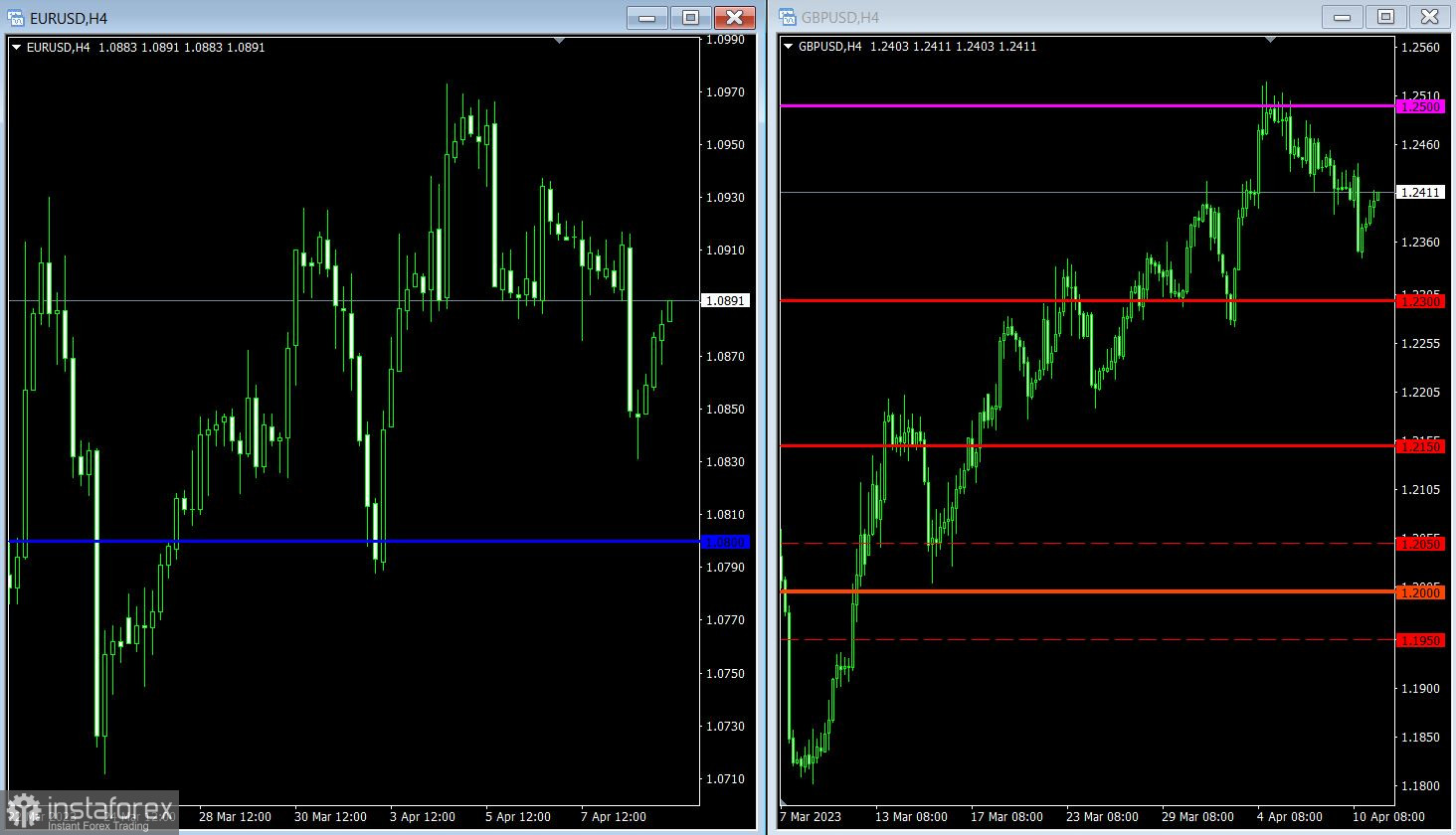
Task: Click the 23 Mar 08:00 time label
Action: point(1102,817)
